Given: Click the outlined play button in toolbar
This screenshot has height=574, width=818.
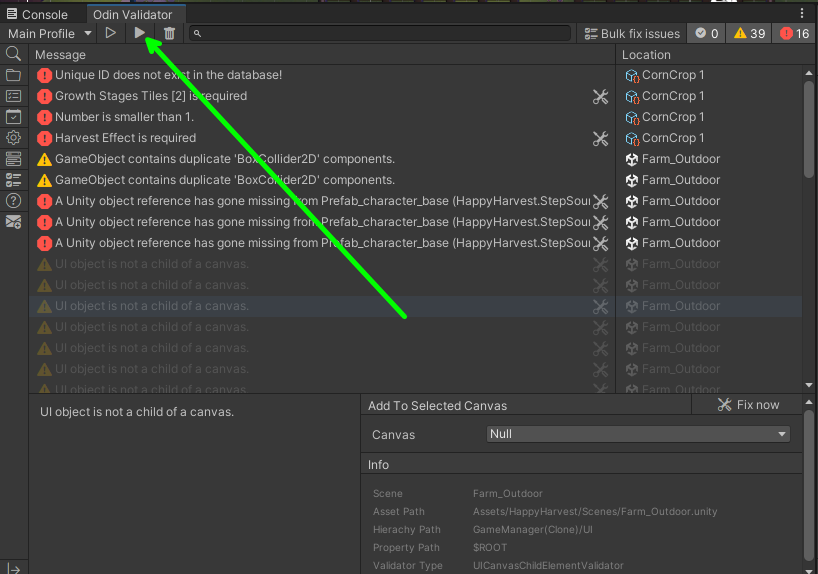Looking at the screenshot, I should point(111,33).
